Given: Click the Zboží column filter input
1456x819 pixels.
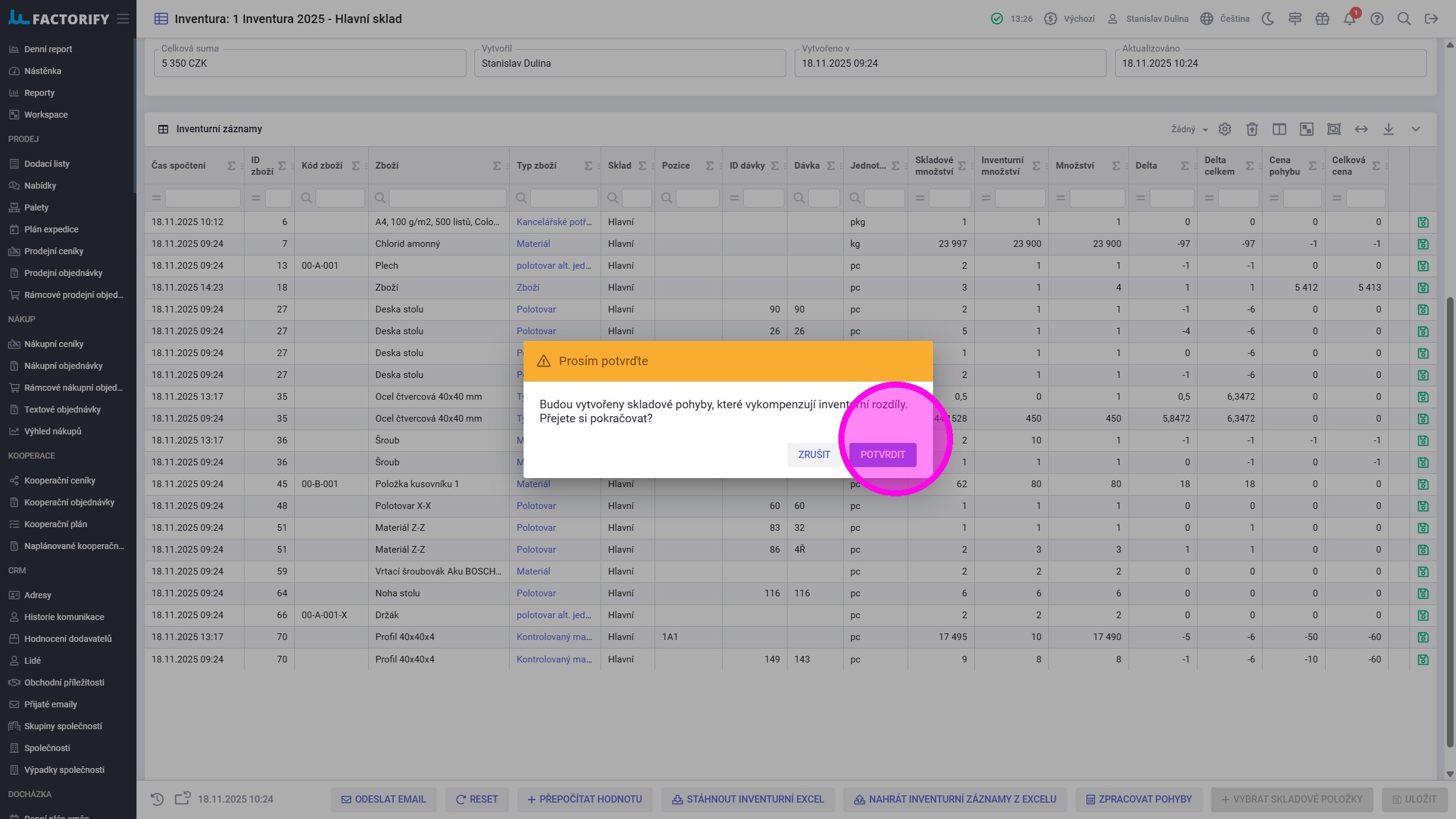Looking at the screenshot, I should [x=447, y=198].
